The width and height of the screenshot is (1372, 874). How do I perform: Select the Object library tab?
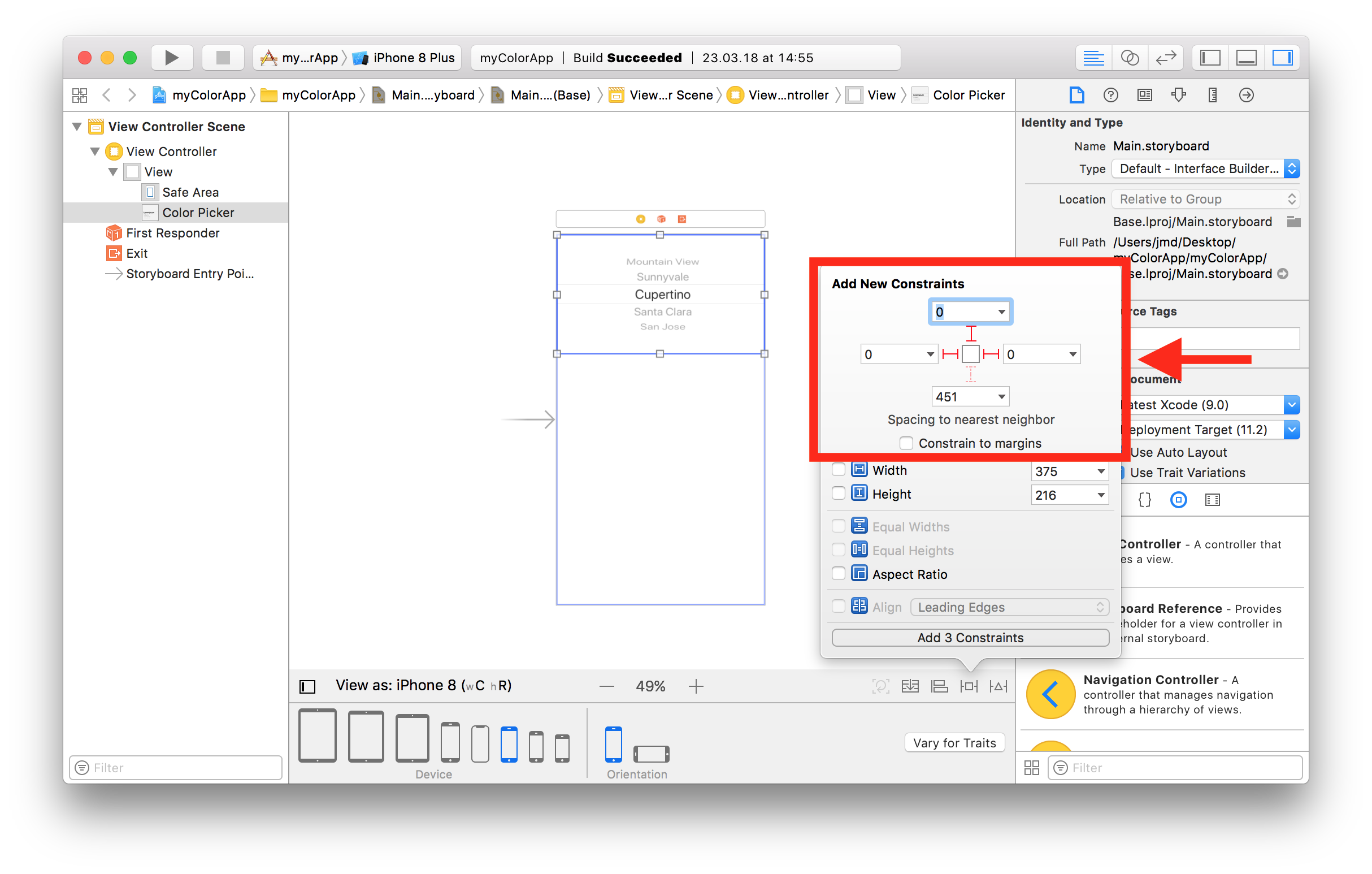point(1178,500)
